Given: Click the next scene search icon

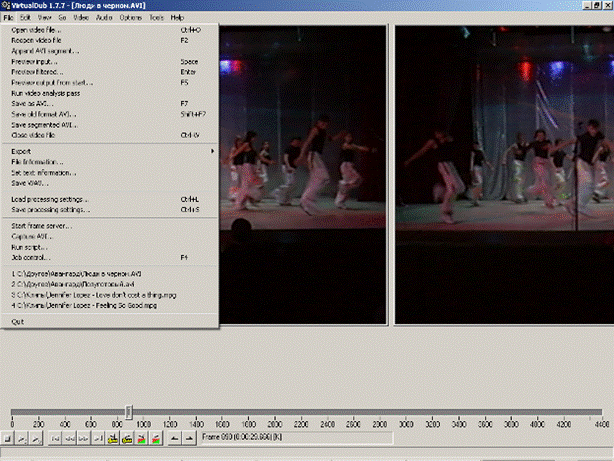Looking at the screenshot, I should pos(156,438).
